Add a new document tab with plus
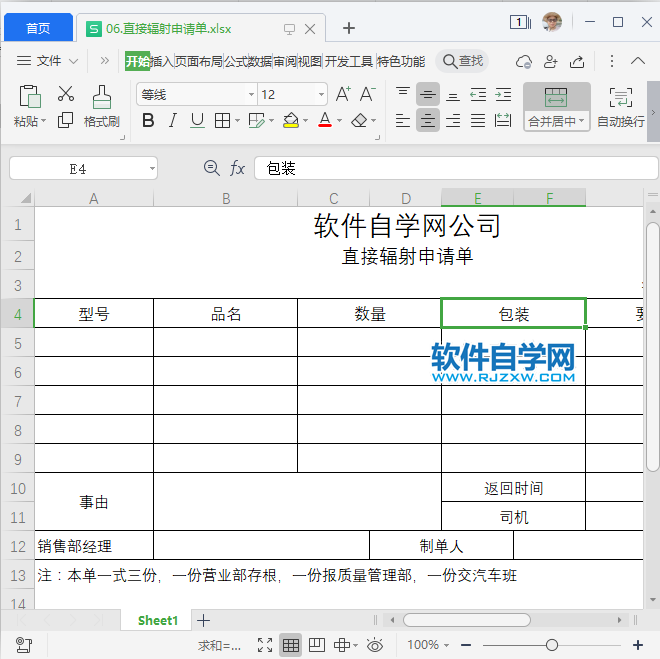660x659 pixels. pyautogui.click(x=349, y=28)
